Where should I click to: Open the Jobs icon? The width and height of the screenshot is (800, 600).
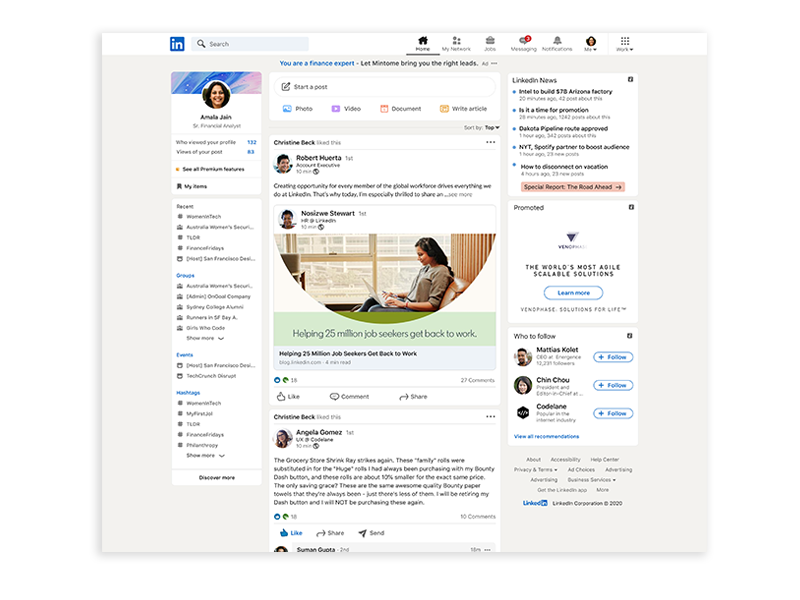pos(490,40)
